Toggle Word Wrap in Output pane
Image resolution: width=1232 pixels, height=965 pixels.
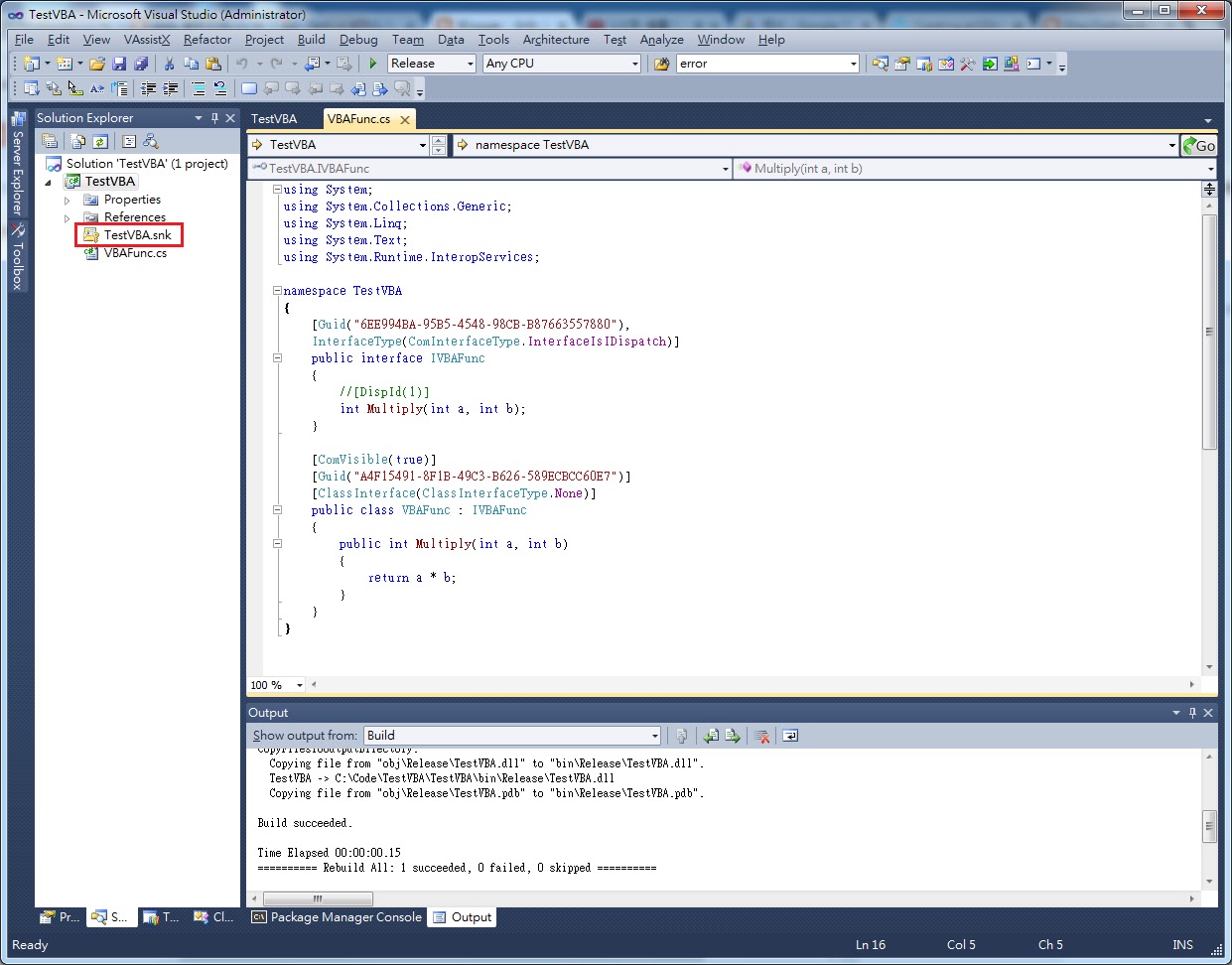tap(790, 736)
